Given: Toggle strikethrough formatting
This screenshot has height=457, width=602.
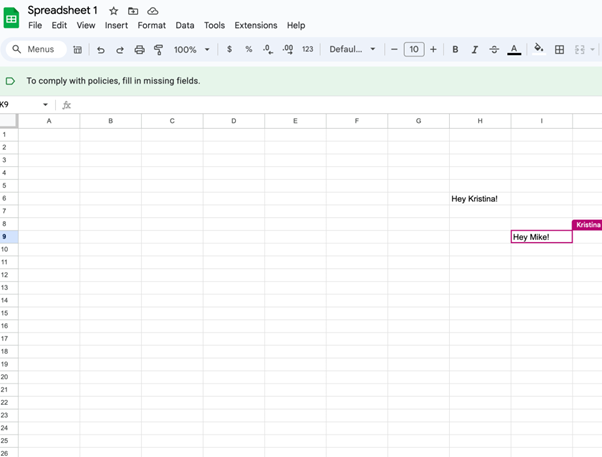Looking at the screenshot, I should click(x=494, y=49).
